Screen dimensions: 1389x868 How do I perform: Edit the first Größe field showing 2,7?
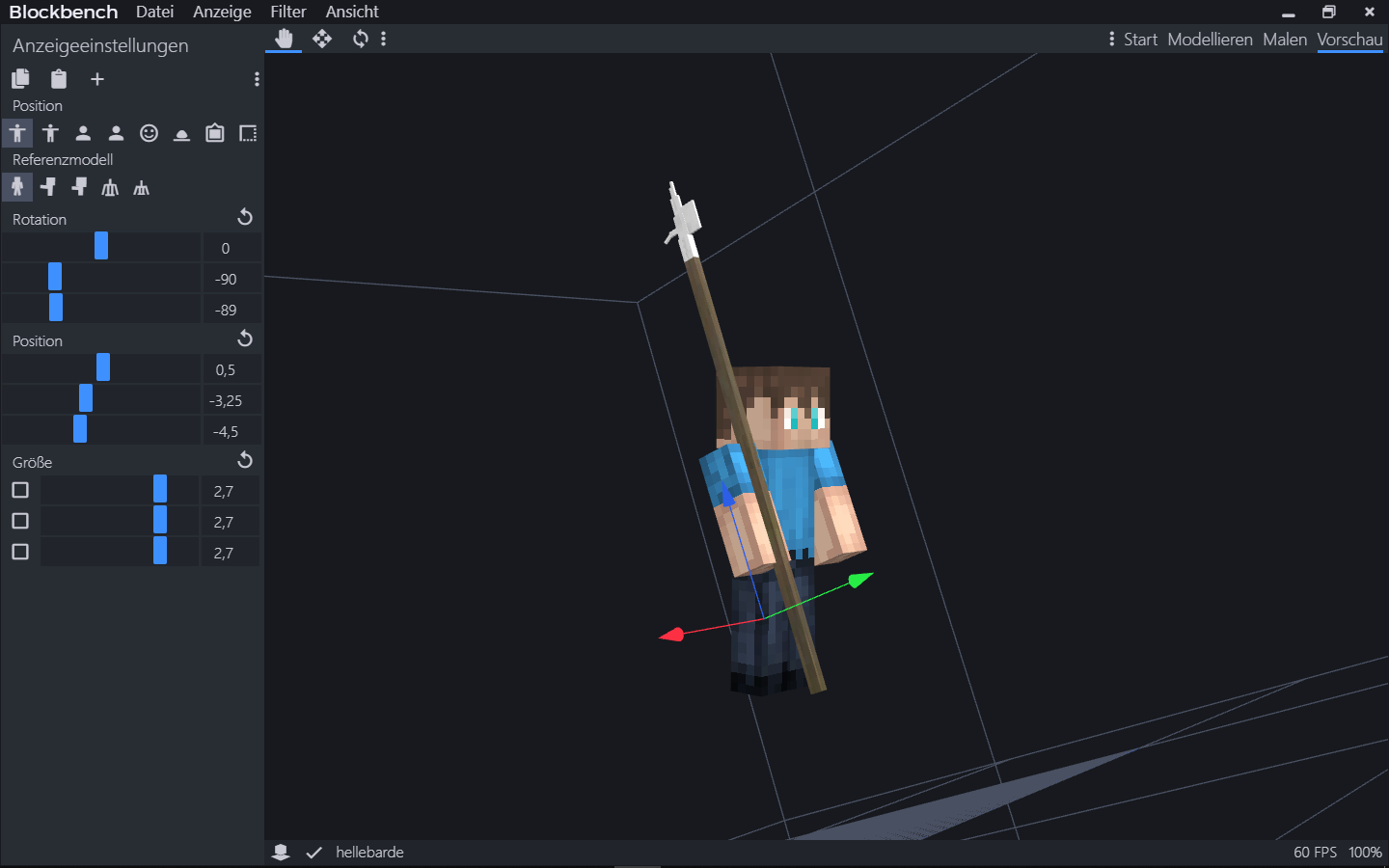click(231, 491)
